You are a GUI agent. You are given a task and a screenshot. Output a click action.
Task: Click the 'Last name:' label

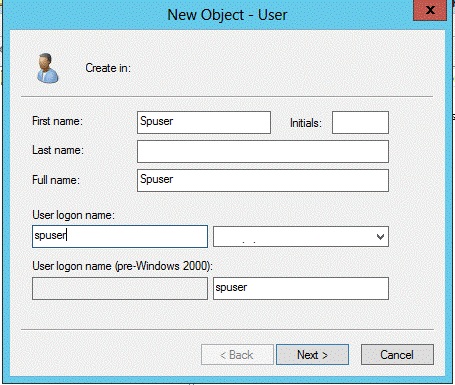(x=58, y=150)
